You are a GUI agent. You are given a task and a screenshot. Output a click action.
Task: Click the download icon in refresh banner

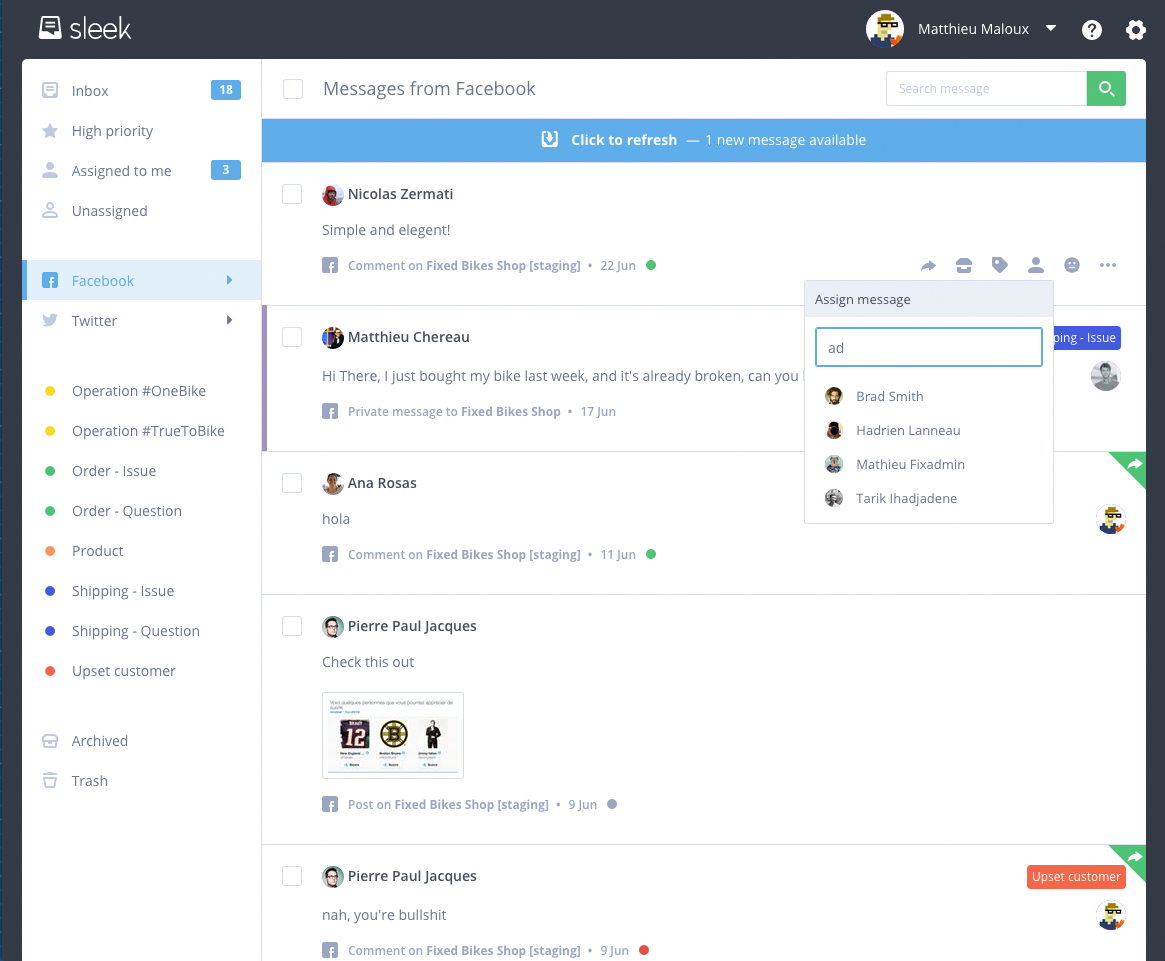550,139
